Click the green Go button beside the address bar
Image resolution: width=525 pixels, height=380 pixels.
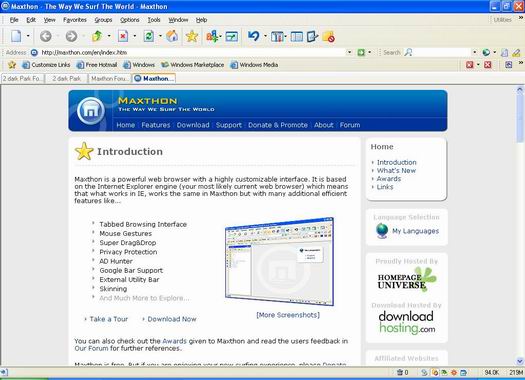[x=361, y=52]
